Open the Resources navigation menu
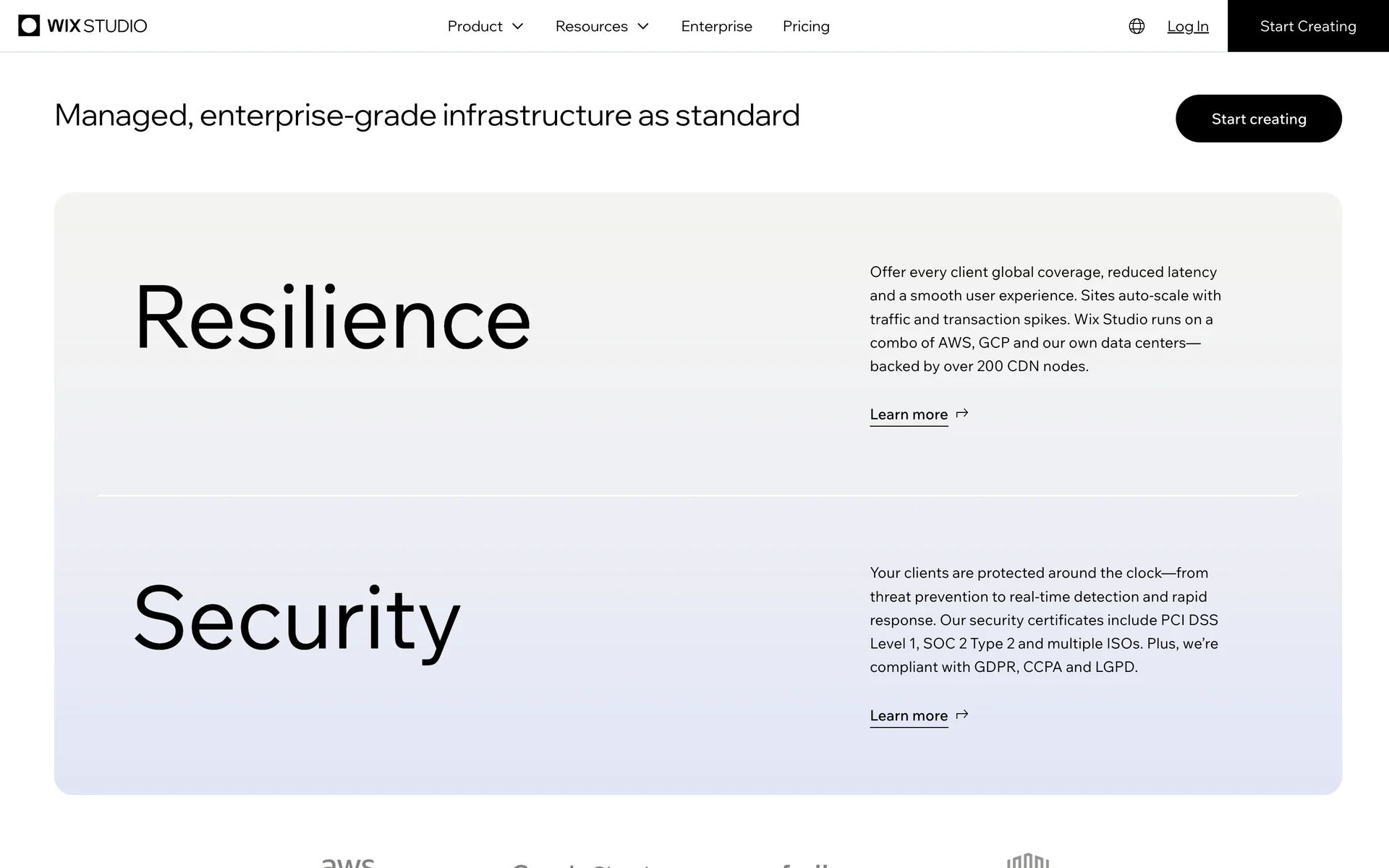Screen dimensions: 1389x868 point(591,26)
